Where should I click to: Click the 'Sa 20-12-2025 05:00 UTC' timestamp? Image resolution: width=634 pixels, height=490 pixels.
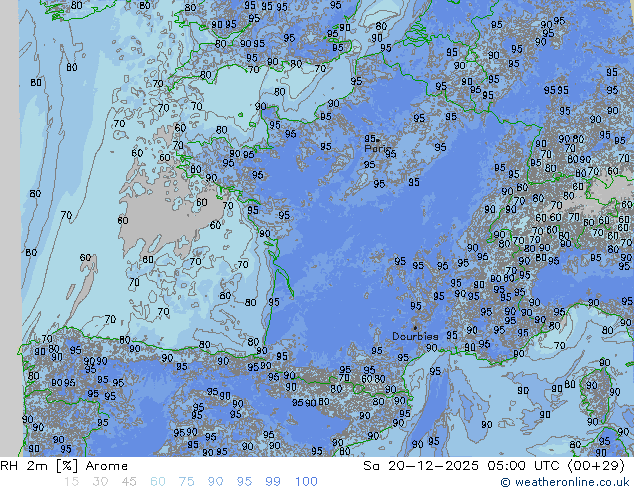(x=463, y=466)
